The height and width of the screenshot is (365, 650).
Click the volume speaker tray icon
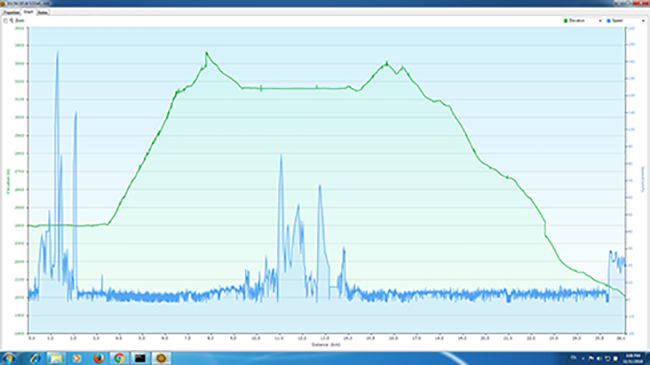(x=599, y=358)
